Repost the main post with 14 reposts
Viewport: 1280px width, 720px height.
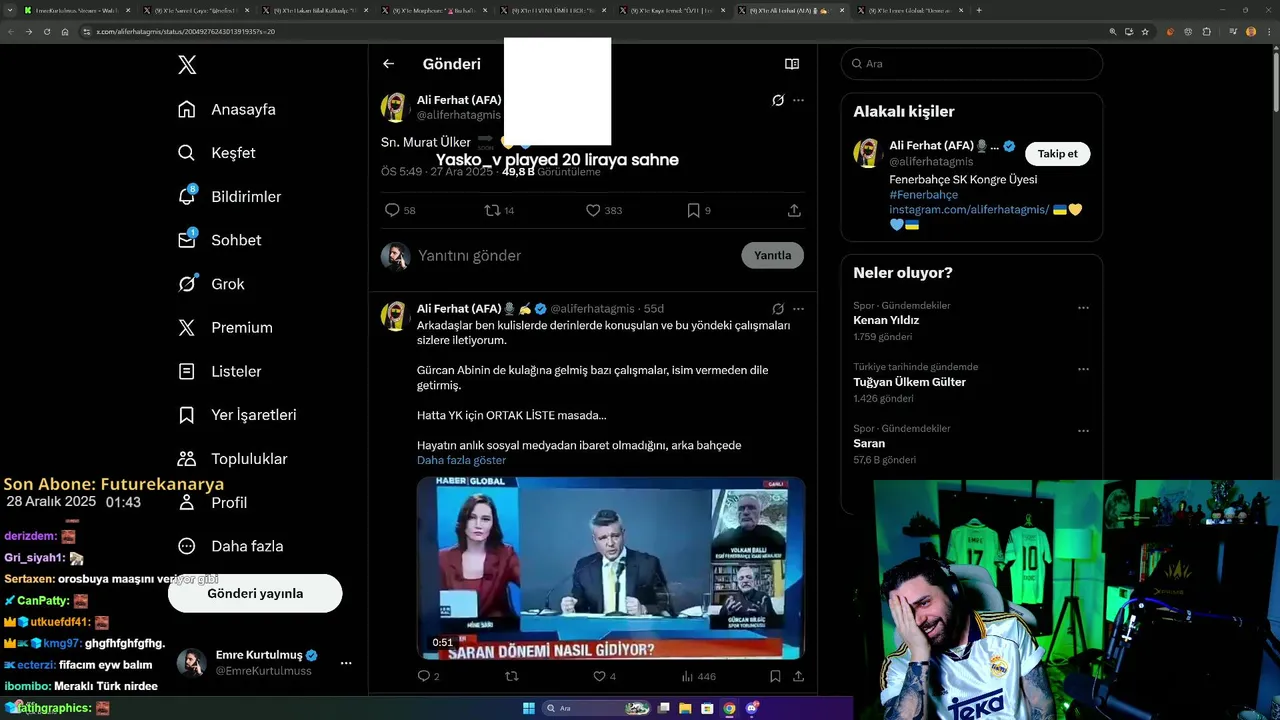pyautogui.click(x=492, y=210)
